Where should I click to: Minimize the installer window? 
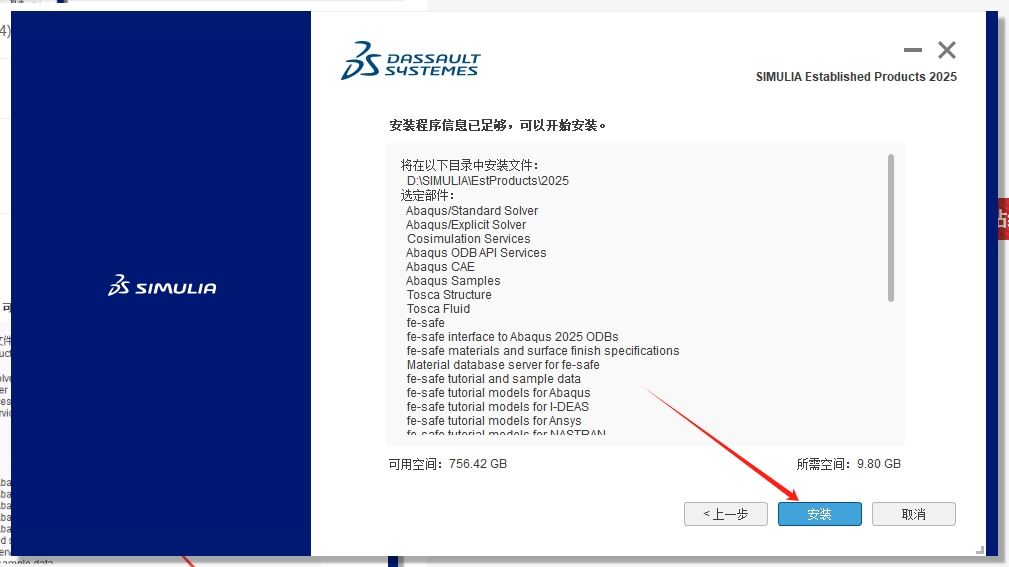[x=912, y=50]
